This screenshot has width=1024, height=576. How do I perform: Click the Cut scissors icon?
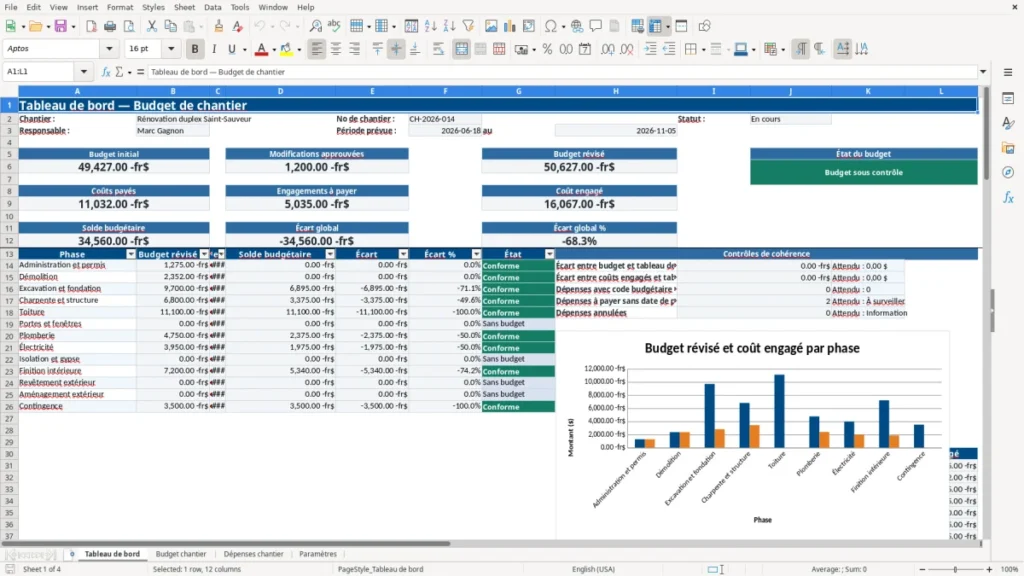152,26
